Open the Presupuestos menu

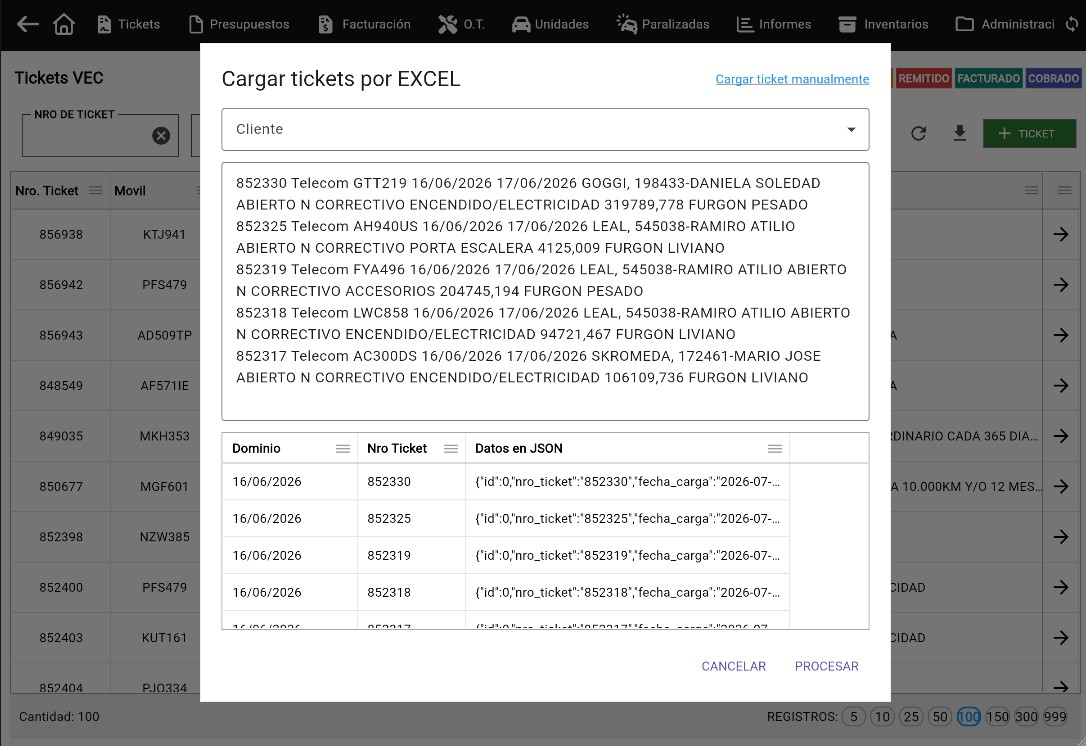[x=239, y=24]
